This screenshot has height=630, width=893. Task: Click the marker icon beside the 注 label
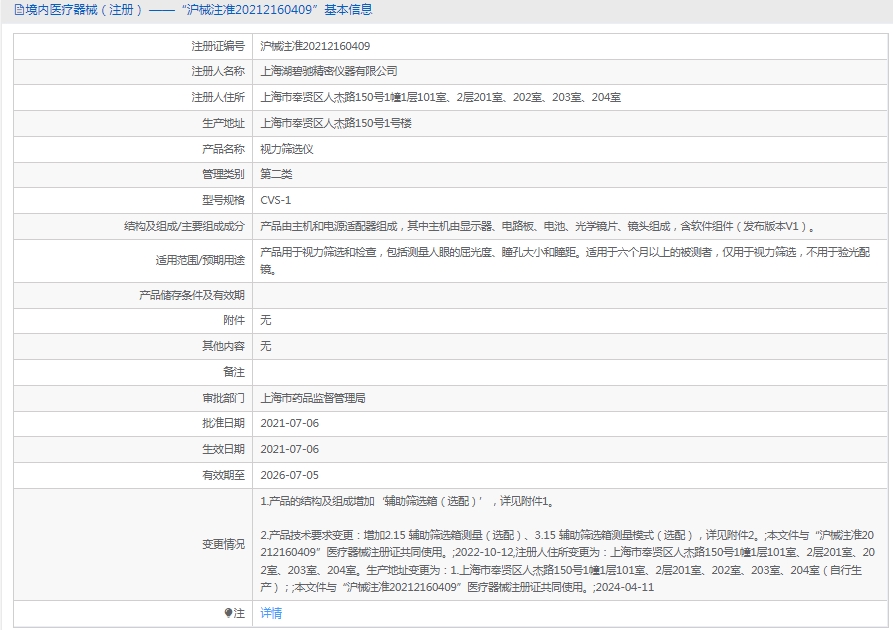(228, 613)
